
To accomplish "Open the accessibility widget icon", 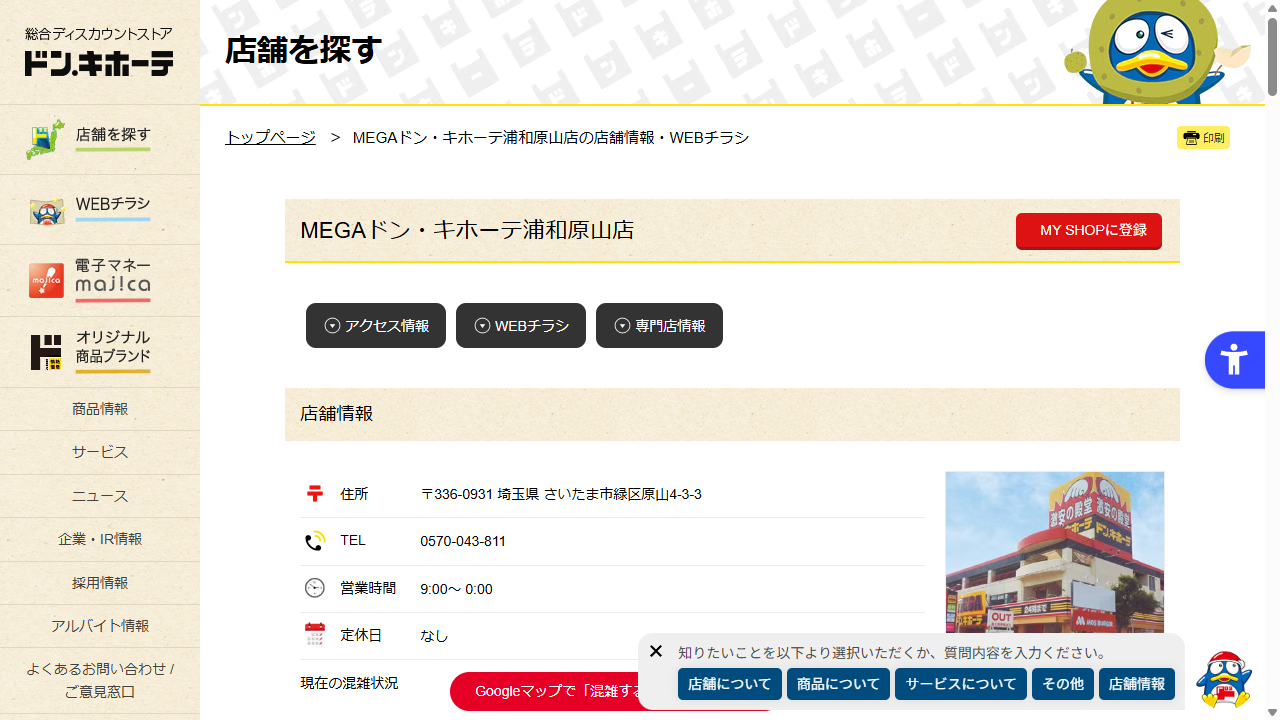I will [x=1235, y=358].
